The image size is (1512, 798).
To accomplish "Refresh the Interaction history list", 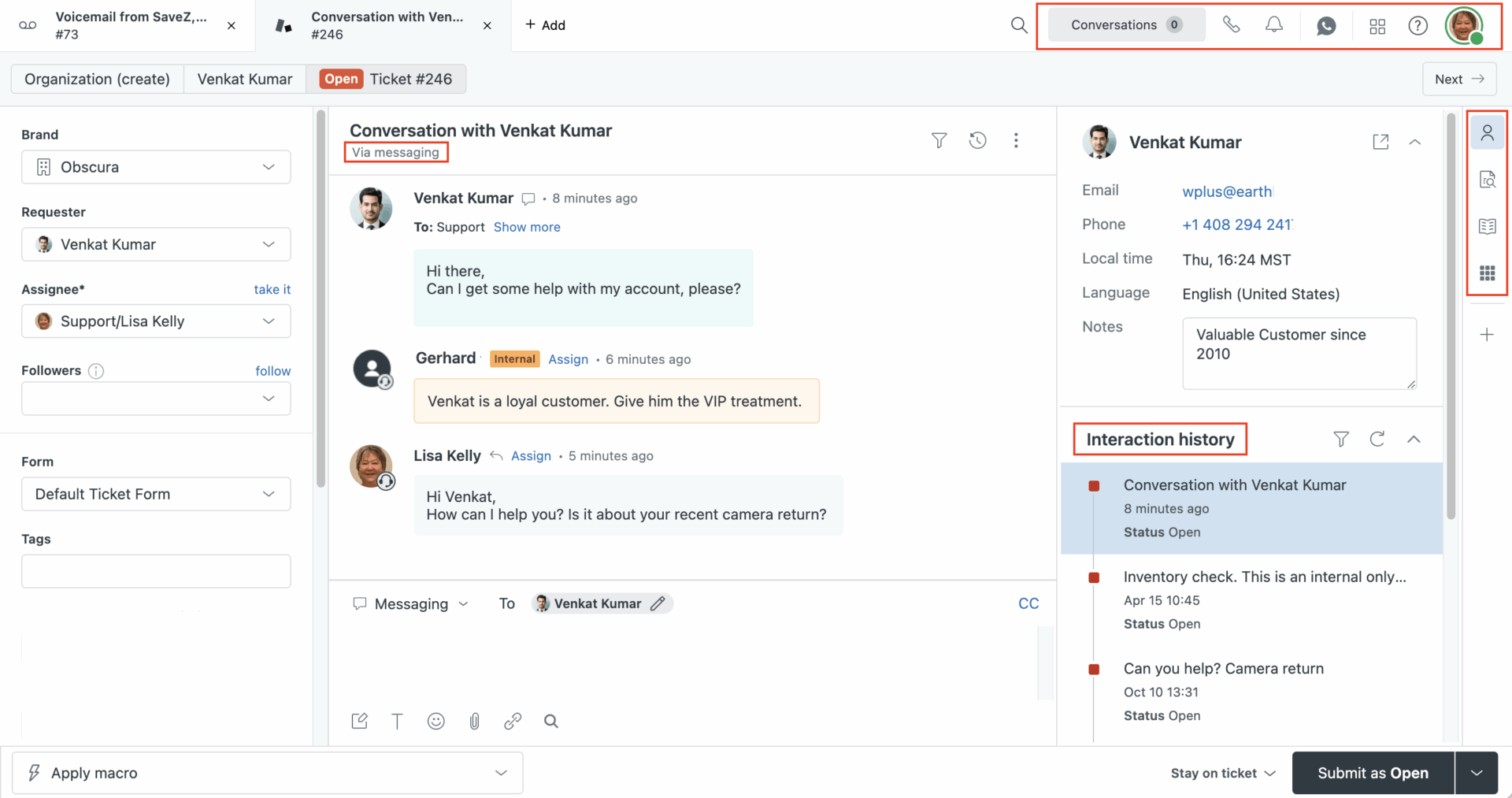I will [1377, 439].
